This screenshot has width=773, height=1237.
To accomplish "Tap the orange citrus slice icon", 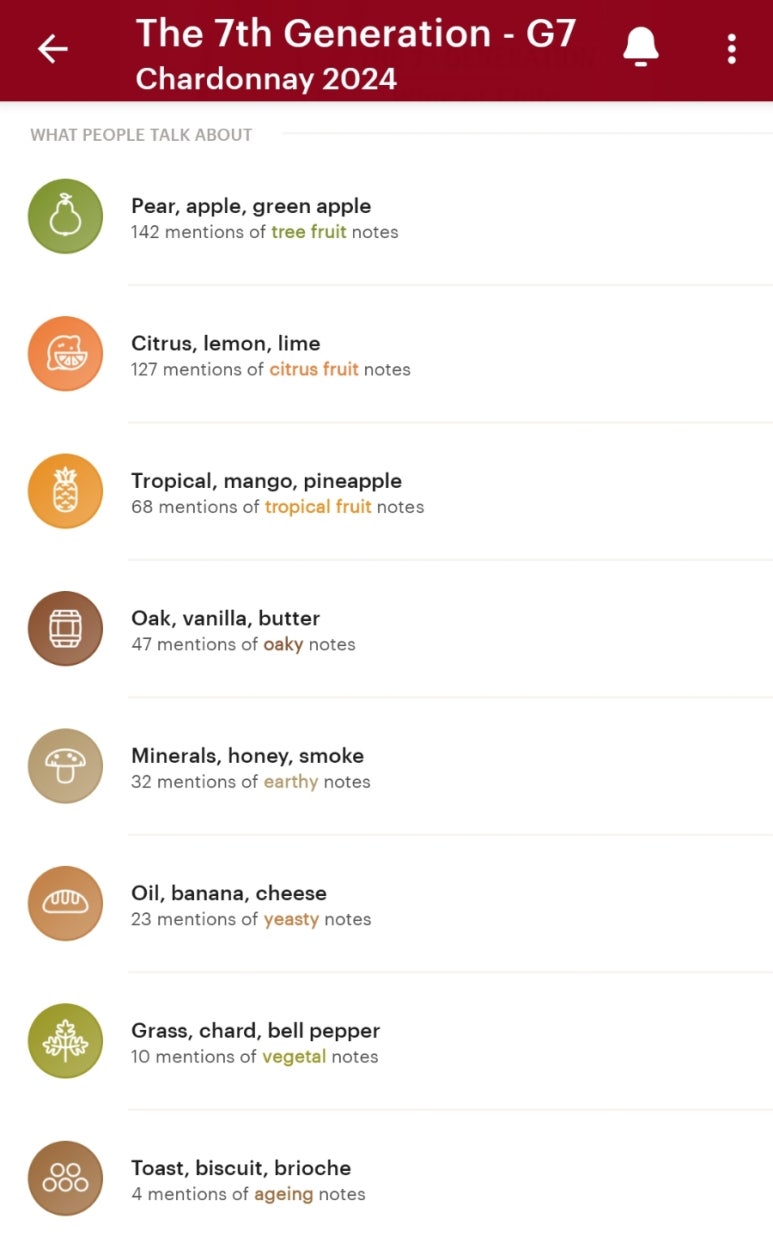I will [65, 353].
